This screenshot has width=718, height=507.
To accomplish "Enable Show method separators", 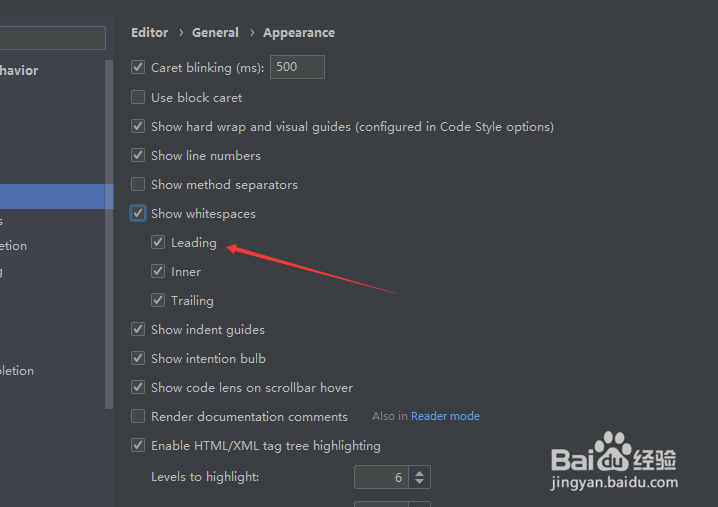I will coord(138,184).
